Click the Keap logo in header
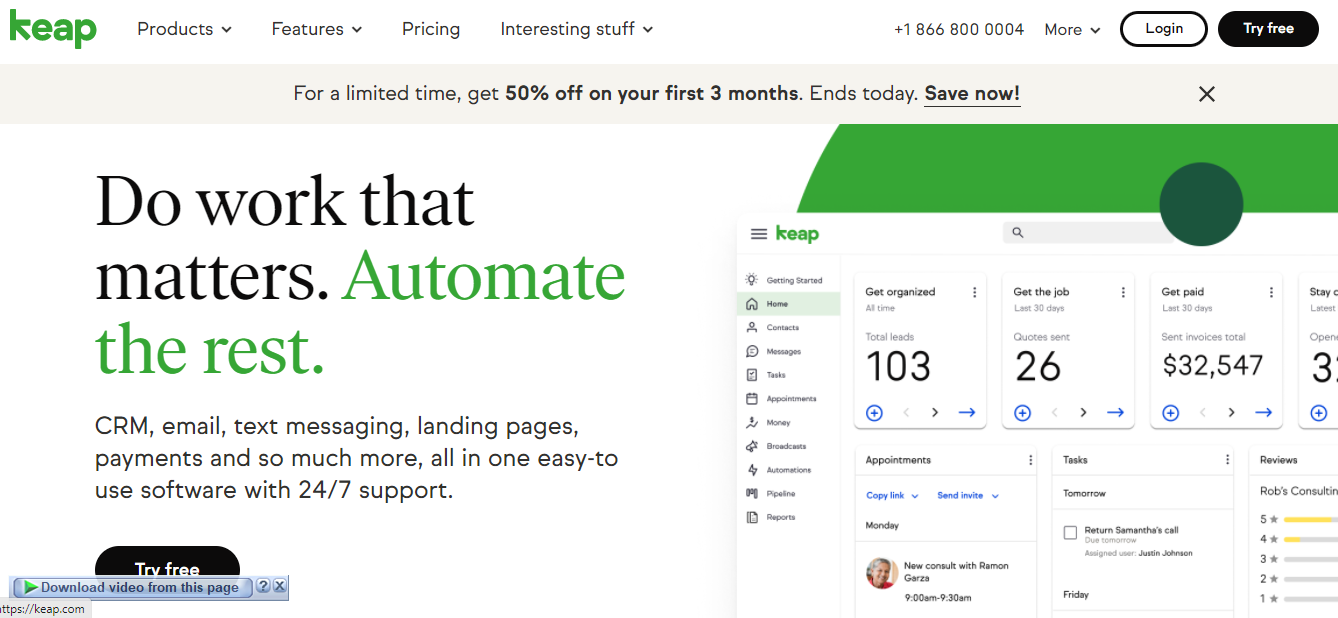Screen dimensions: 1338x618 pyautogui.click(x=53, y=29)
